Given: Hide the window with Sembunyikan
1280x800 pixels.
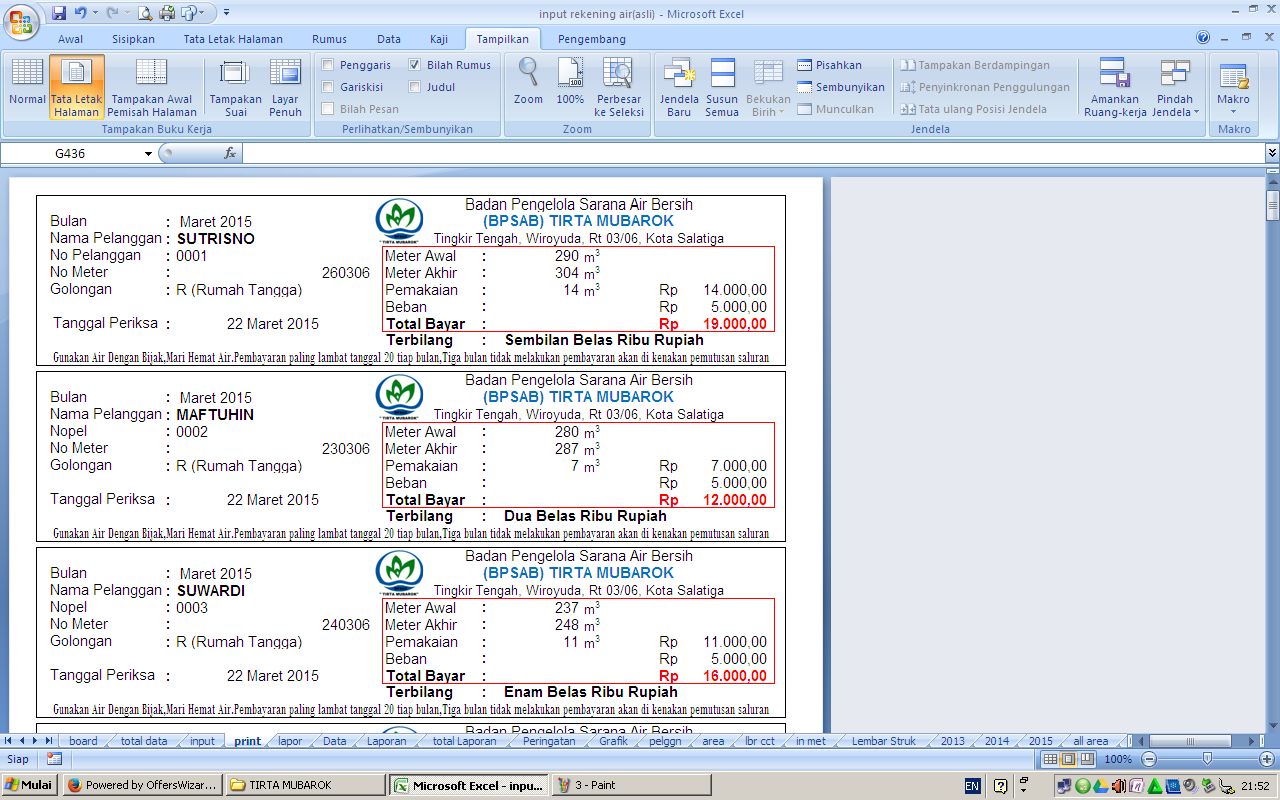Looking at the screenshot, I should click(x=841, y=87).
